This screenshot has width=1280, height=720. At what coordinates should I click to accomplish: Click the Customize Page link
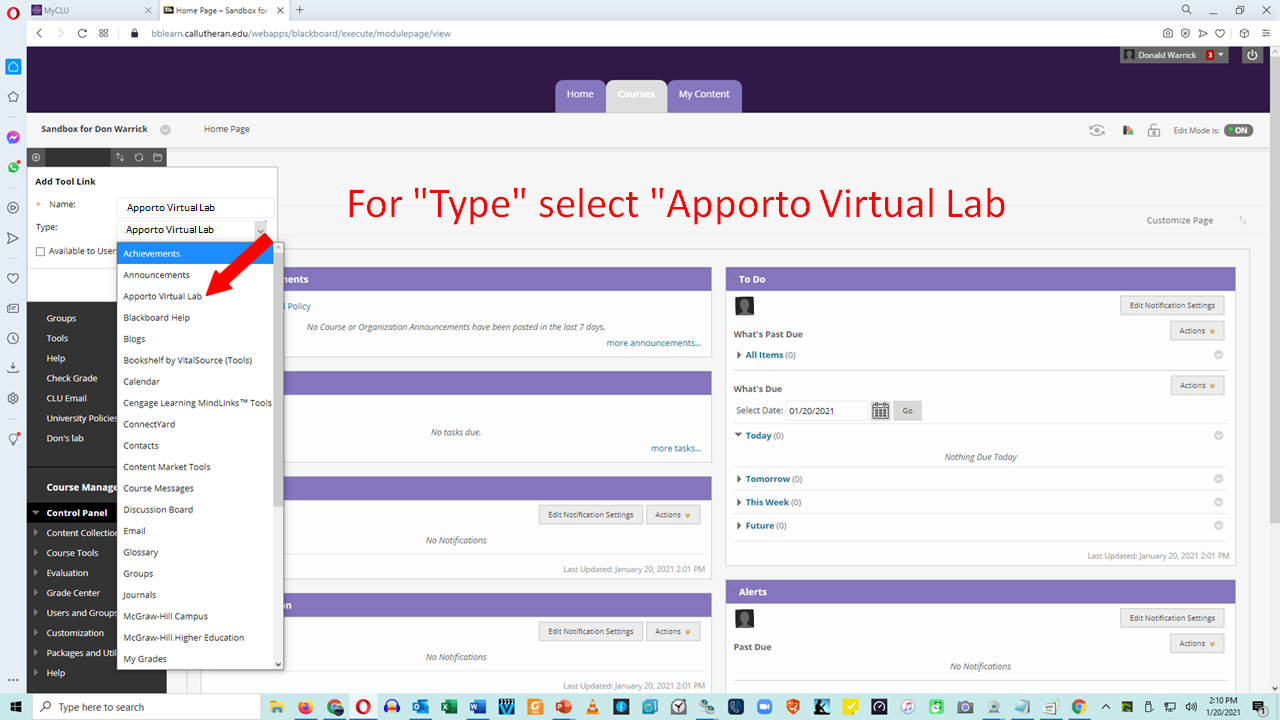(1180, 220)
